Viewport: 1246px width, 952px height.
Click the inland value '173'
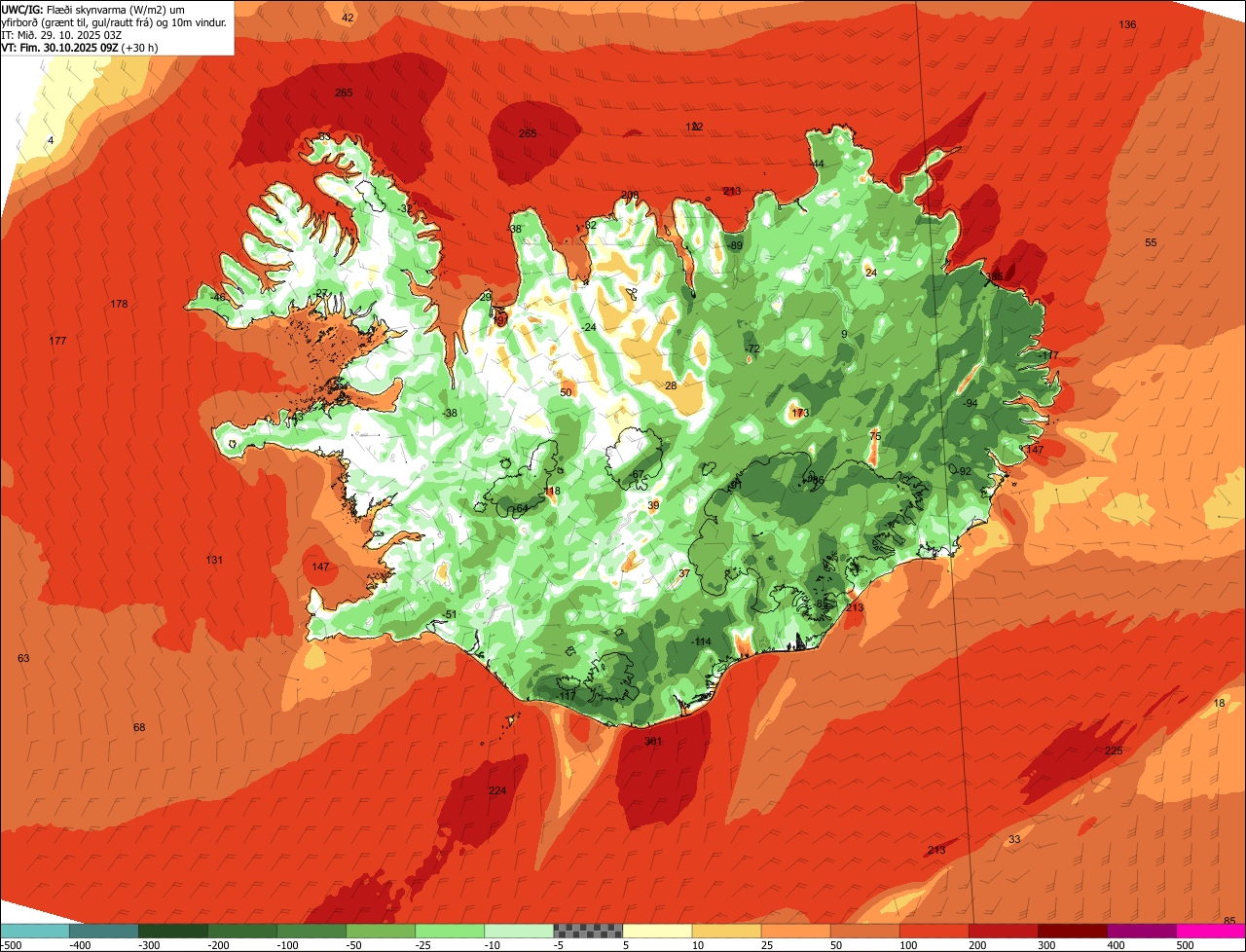pos(800,414)
